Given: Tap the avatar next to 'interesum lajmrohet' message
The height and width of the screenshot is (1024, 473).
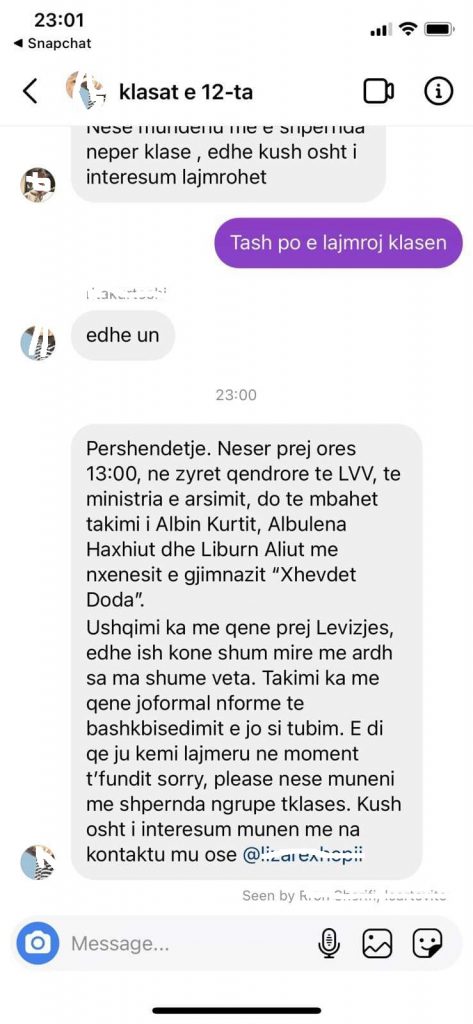Looking at the screenshot, I should 38,185.
